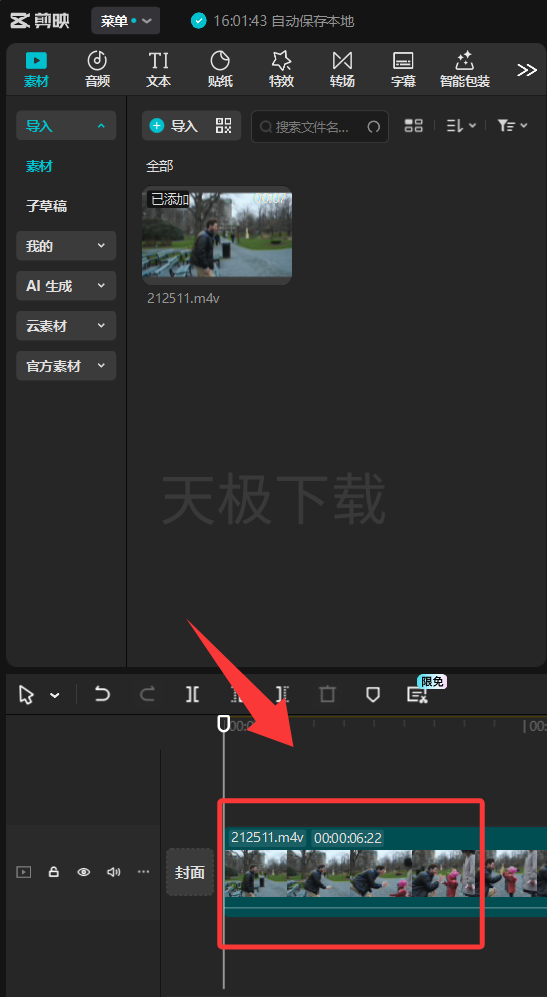Expand the 云素材 section

pyautogui.click(x=66, y=326)
